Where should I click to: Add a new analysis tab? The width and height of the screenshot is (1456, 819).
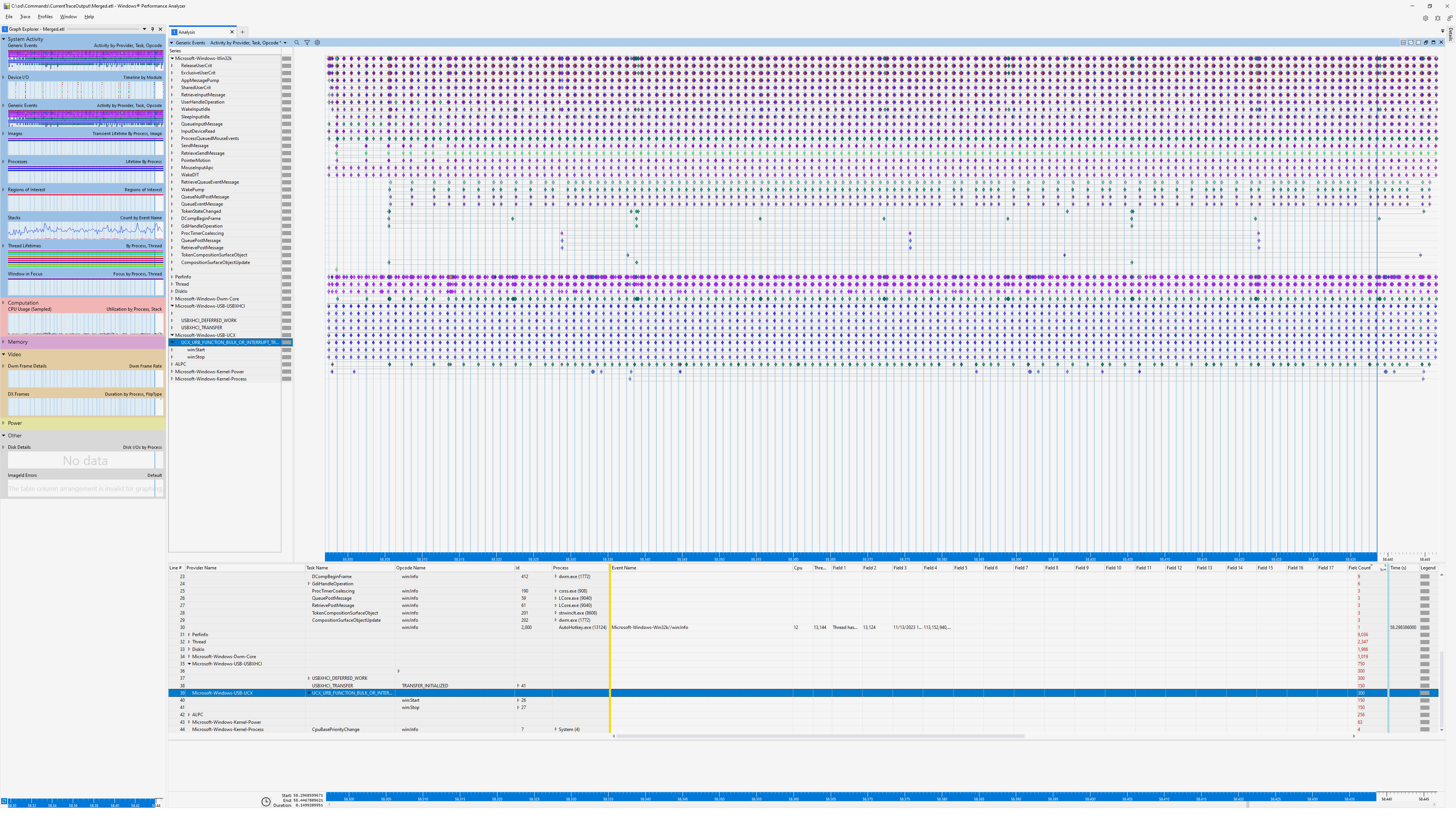click(243, 32)
